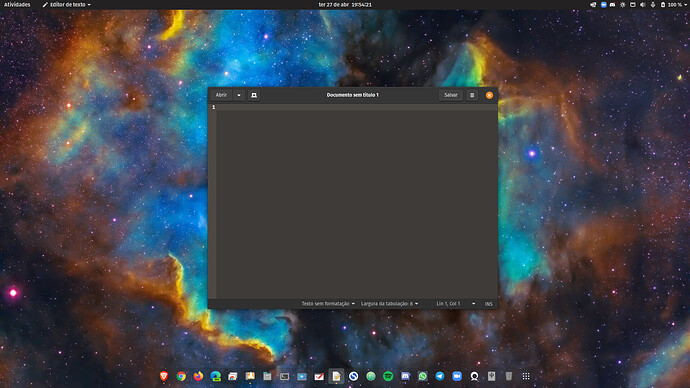Open Atividades overview
The width and height of the screenshot is (690, 388).
(x=17, y=4)
